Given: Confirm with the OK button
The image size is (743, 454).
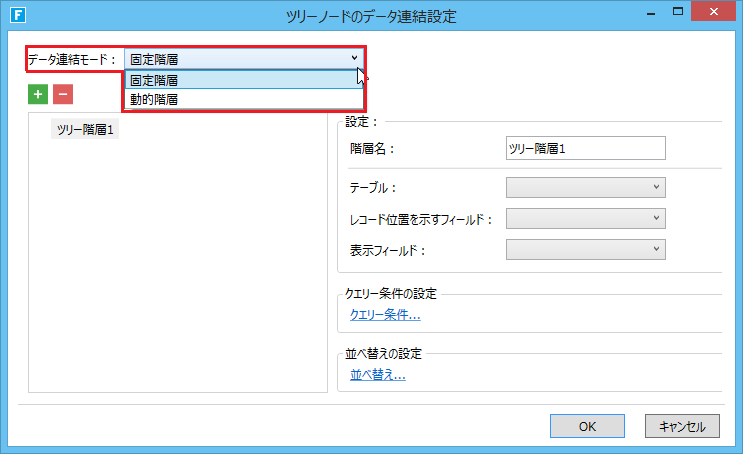Looking at the screenshot, I should (x=587, y=426).
